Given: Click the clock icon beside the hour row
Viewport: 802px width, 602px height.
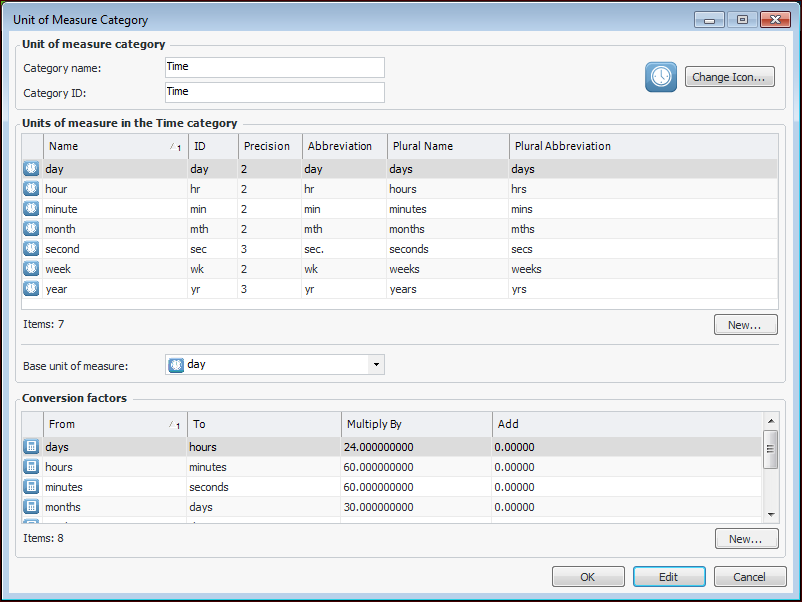Looking at the screenshot, I should click(31, 189).
